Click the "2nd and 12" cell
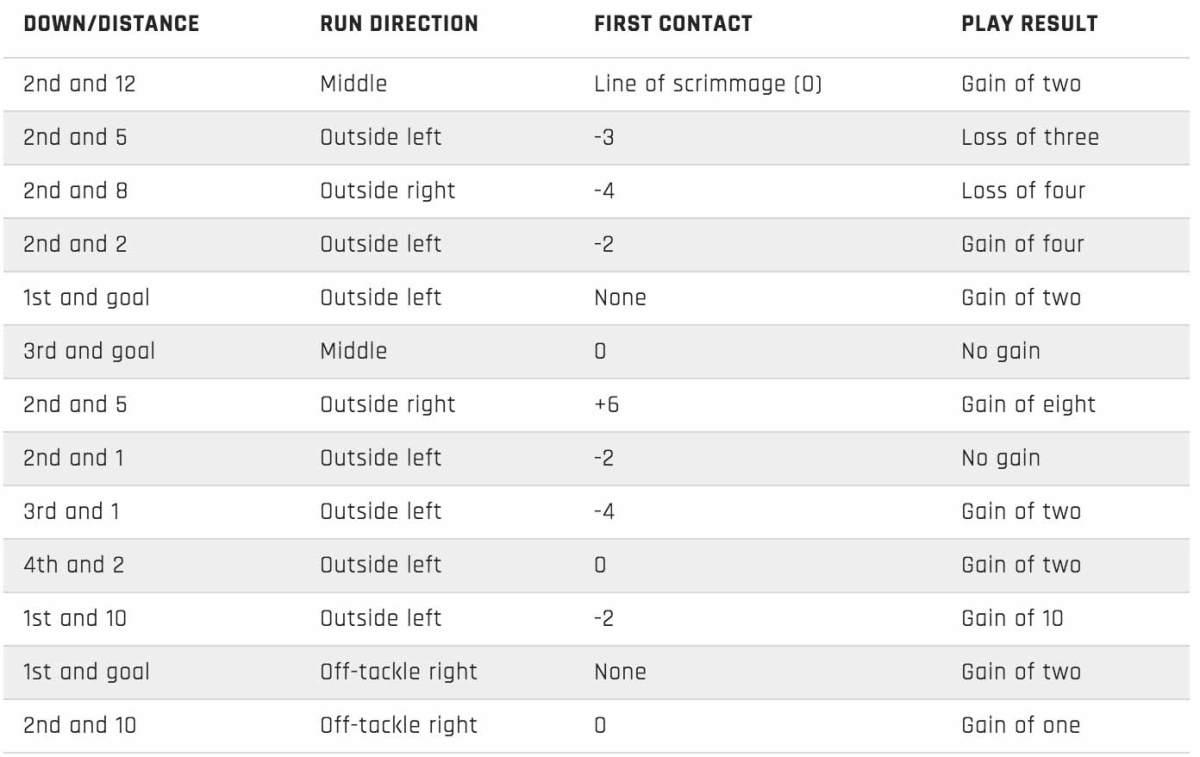The image size is (1200, 757). (x=79, y=84)
